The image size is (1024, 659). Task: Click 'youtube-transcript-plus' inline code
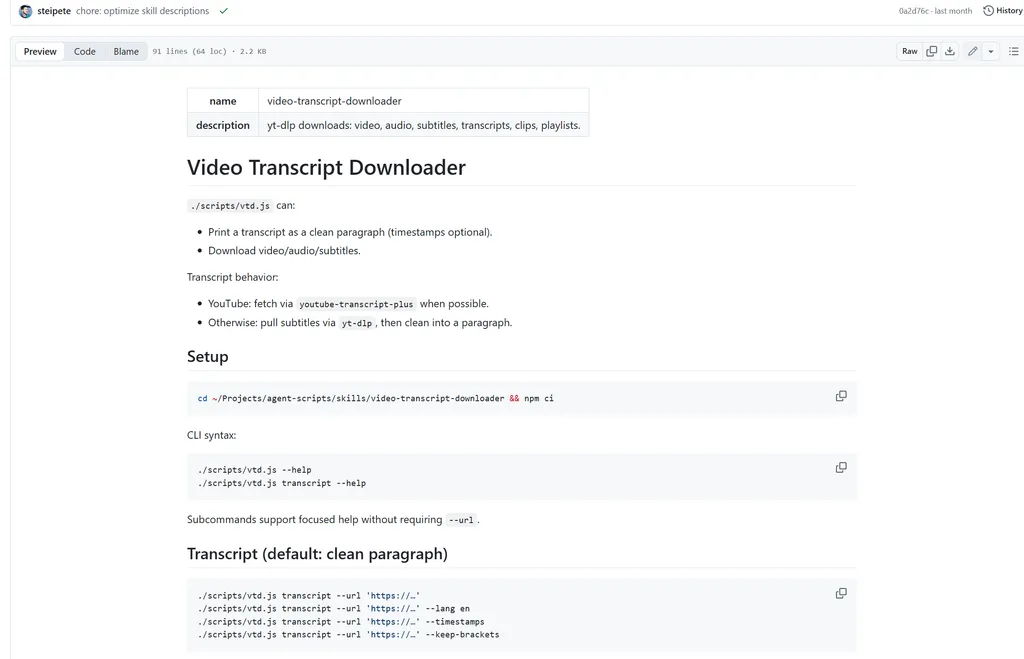pyautogui.click(x=356, y=304)
